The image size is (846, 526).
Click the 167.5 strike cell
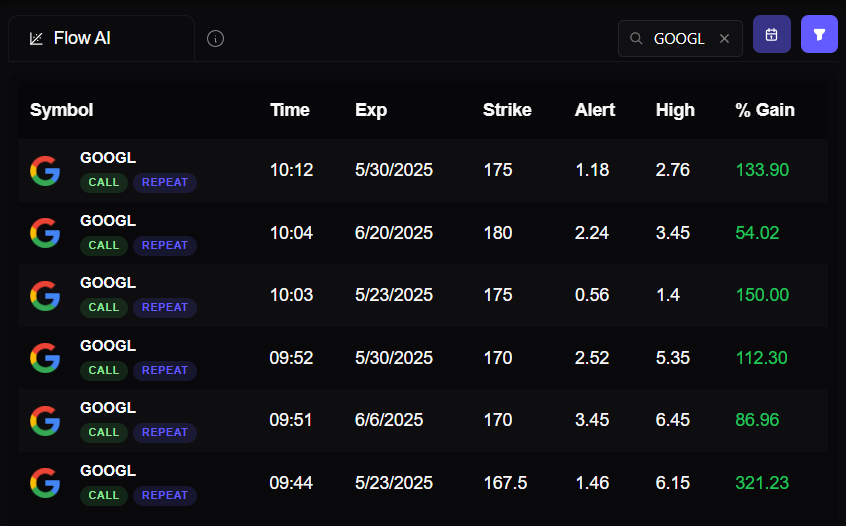pos(506,483)
